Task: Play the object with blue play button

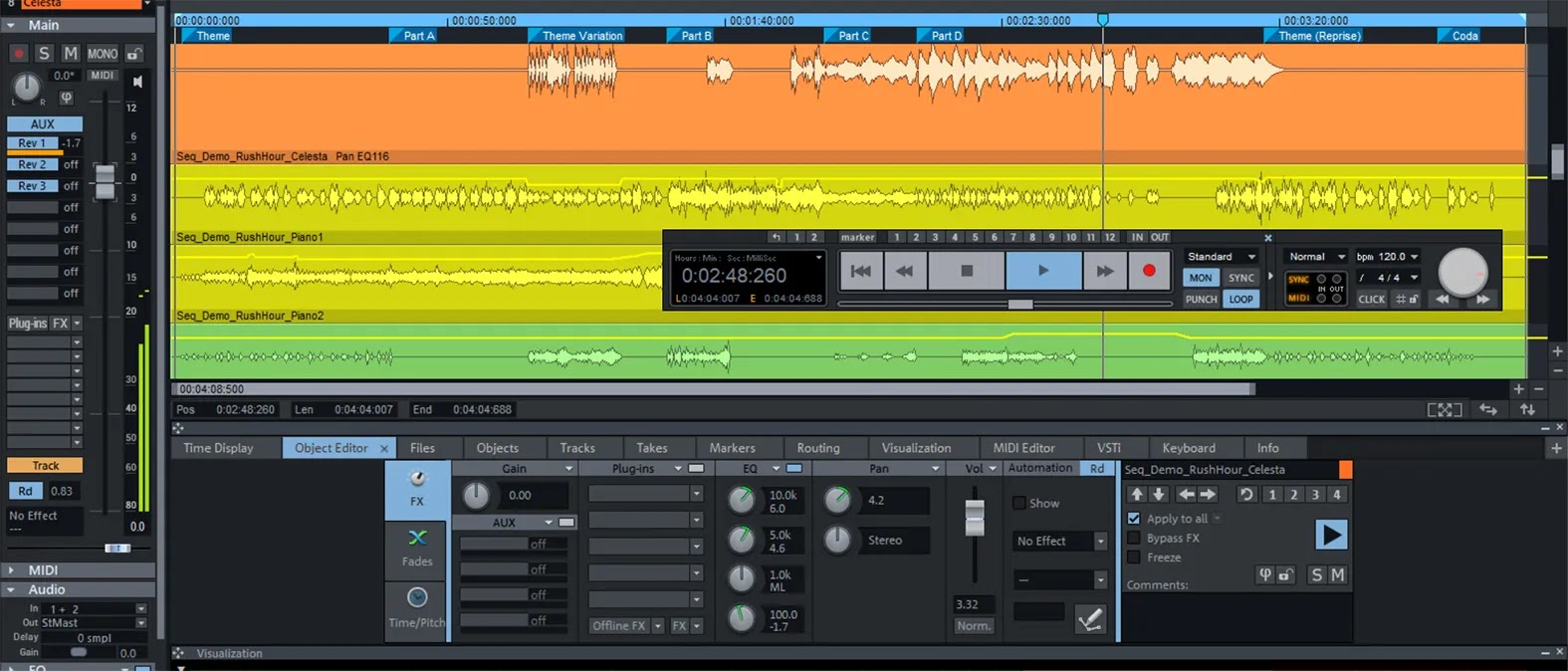Action: point(1331,535)
